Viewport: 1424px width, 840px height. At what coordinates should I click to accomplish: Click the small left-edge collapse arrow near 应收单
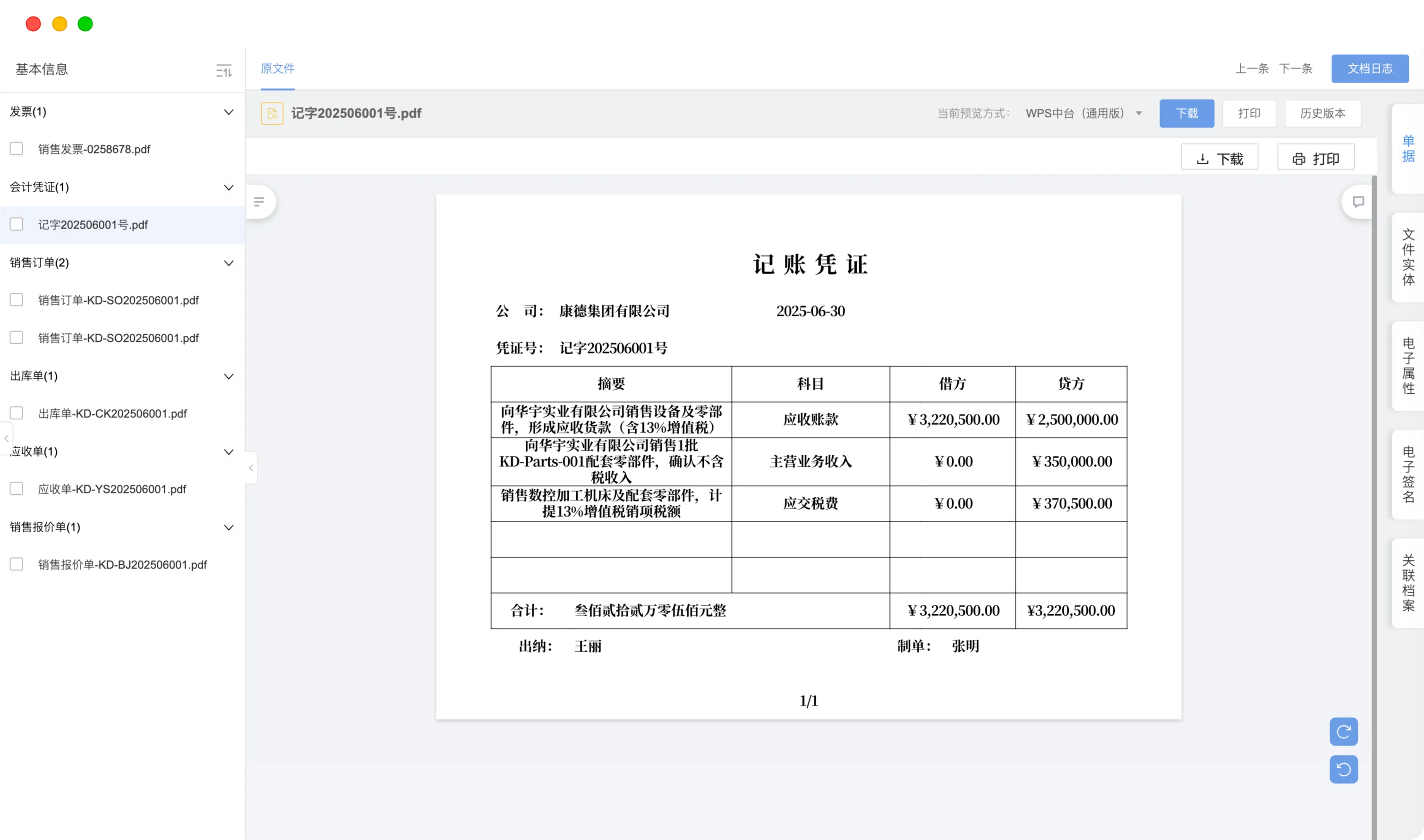click(6, 438)
